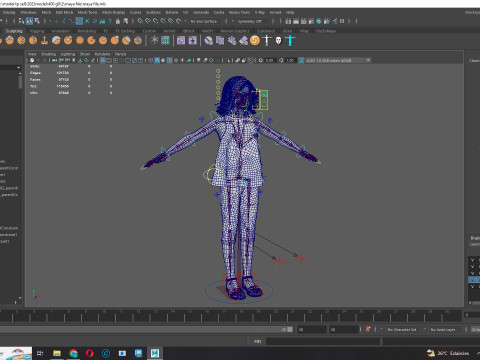Open the Mesh menu

46,12
